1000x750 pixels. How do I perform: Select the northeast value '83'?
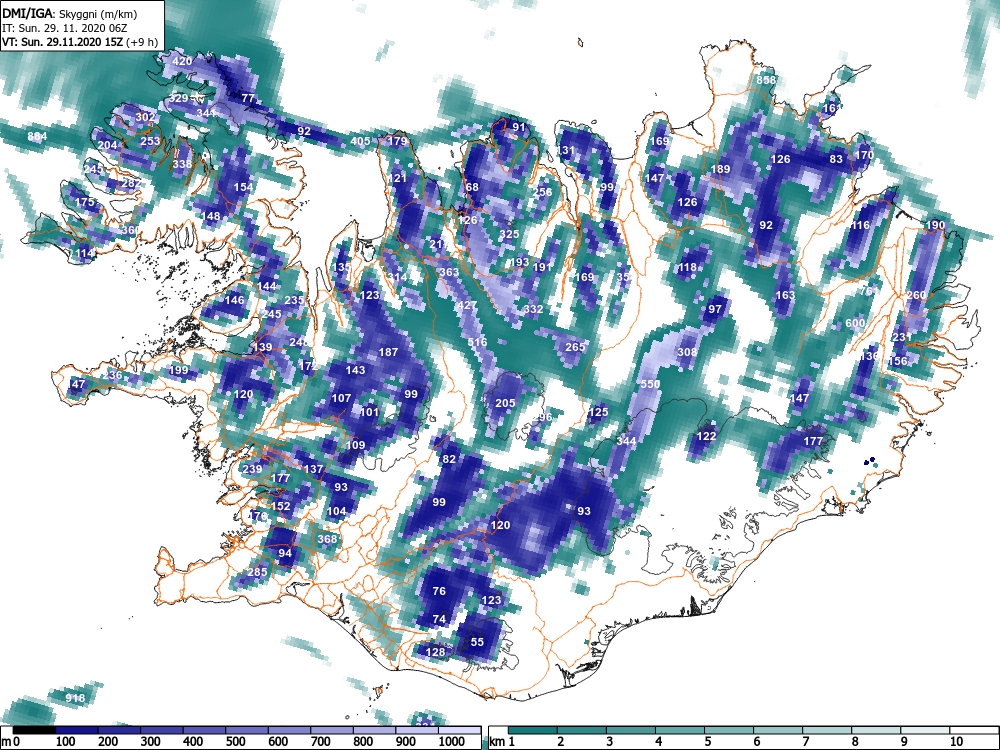[836, 159]
